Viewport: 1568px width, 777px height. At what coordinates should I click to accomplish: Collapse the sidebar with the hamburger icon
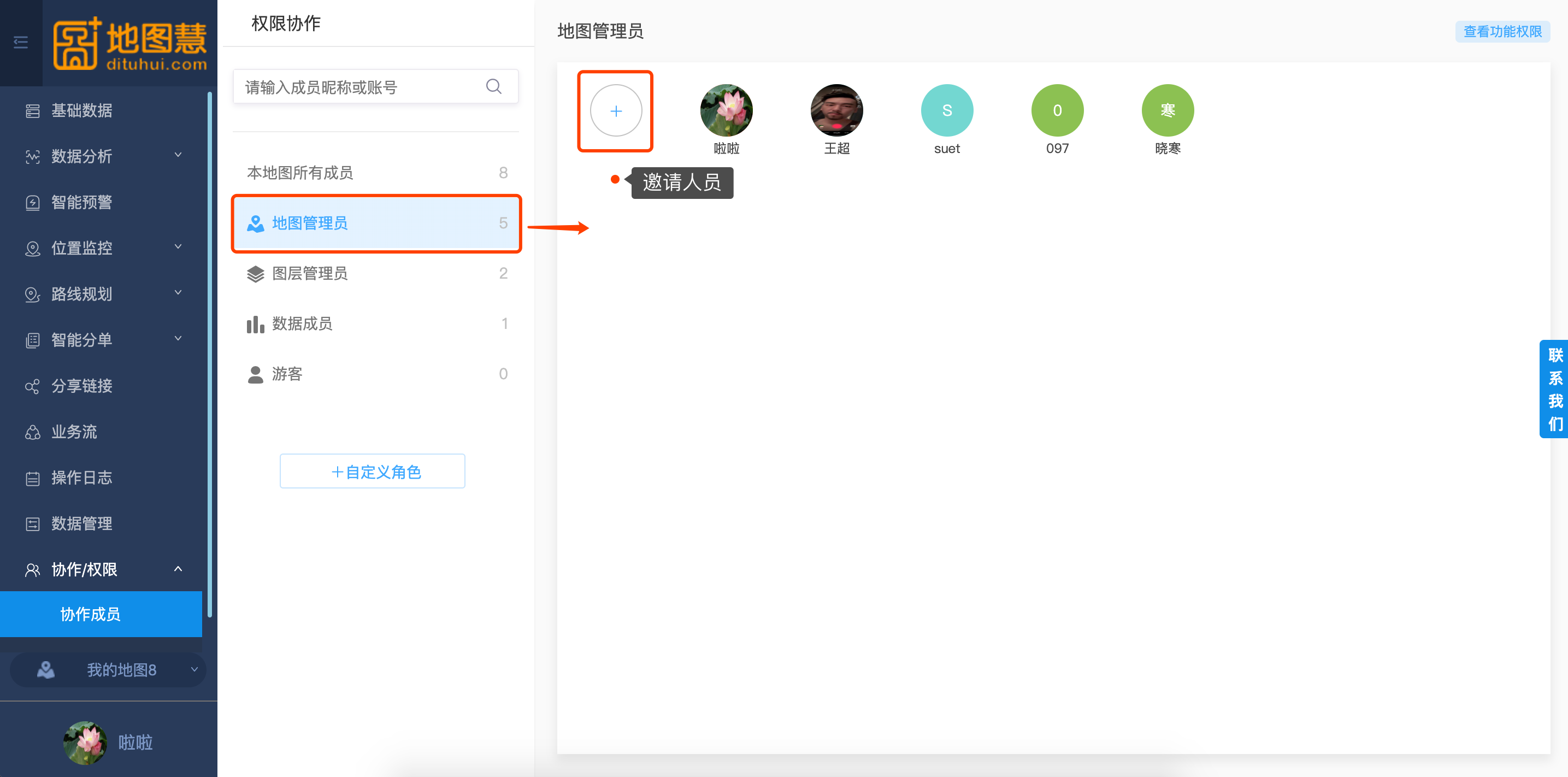click(21, 42)
